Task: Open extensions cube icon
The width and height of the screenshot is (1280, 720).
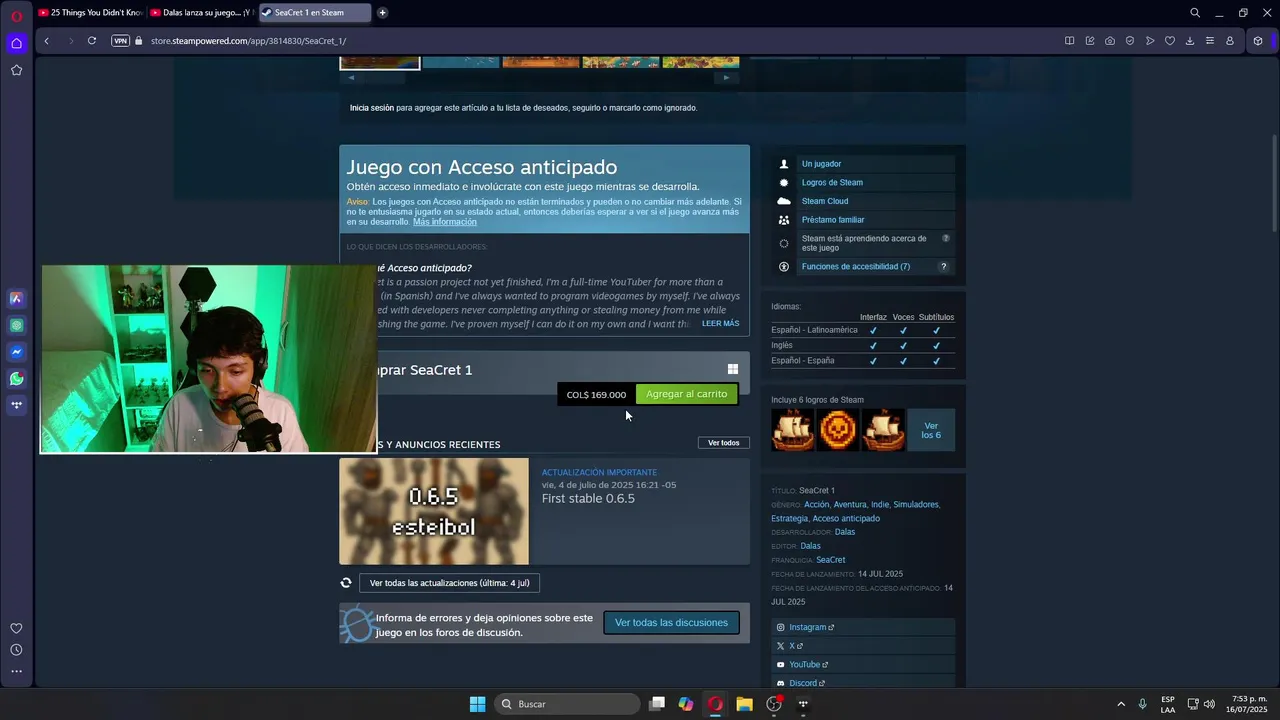Action: (1258, 41)
